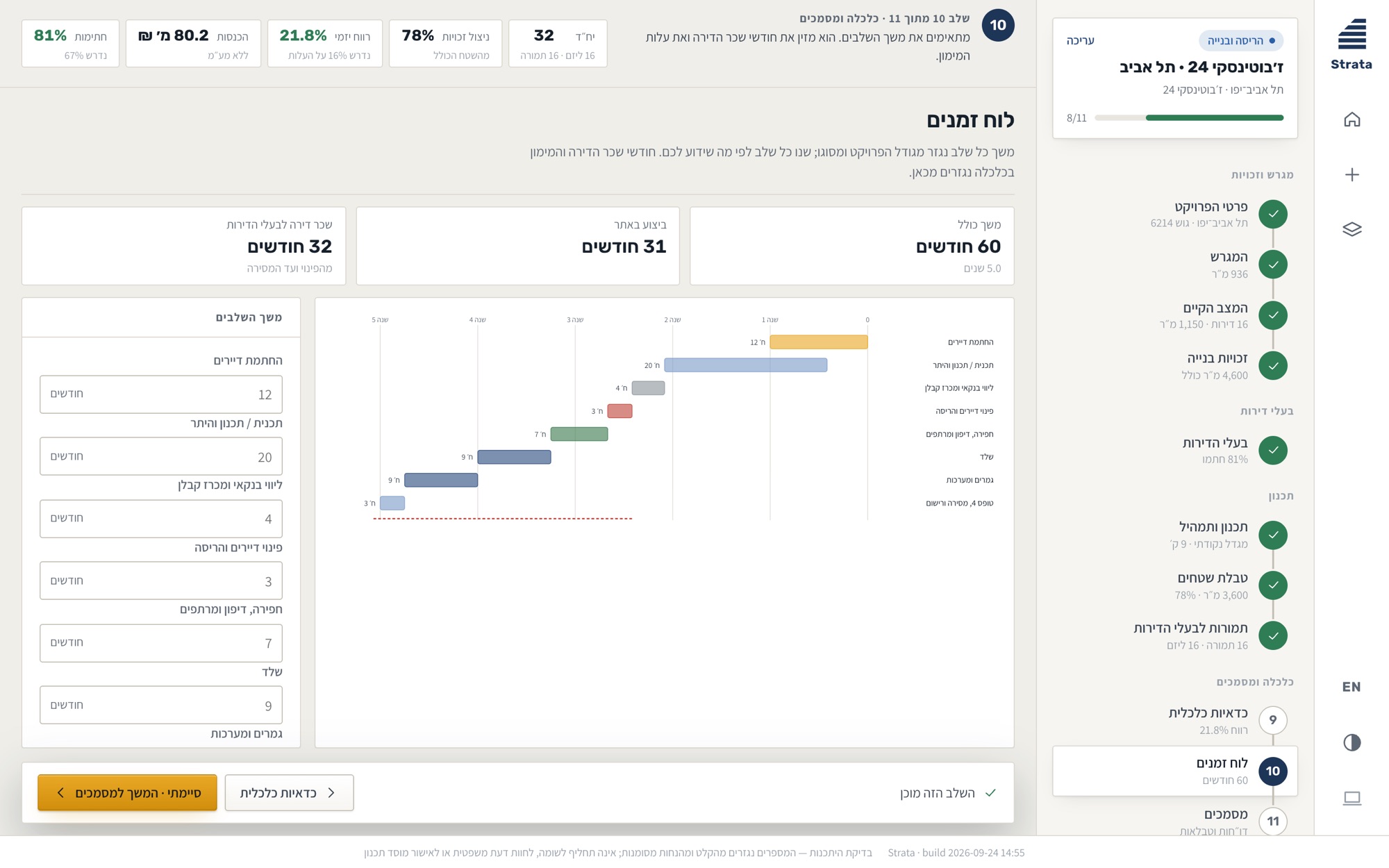
Task: Edit החתמת דיירים months field
Action: point(161,394)
